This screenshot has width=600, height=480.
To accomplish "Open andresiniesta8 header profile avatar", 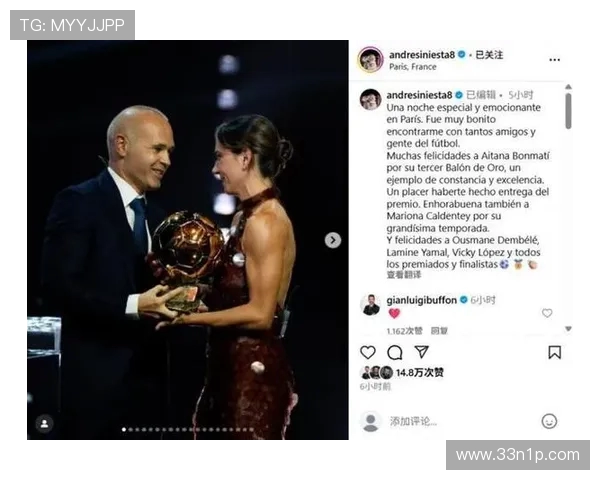I will [x=370, y=60].
